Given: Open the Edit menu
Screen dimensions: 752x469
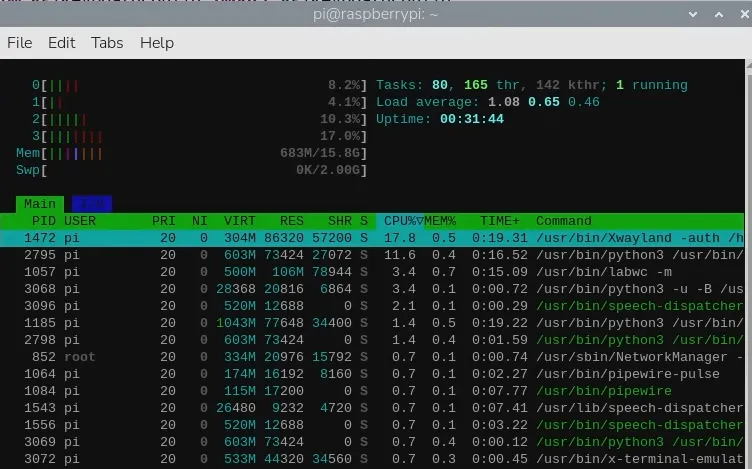Looking at the screenshot, I should tap(62, 43).
